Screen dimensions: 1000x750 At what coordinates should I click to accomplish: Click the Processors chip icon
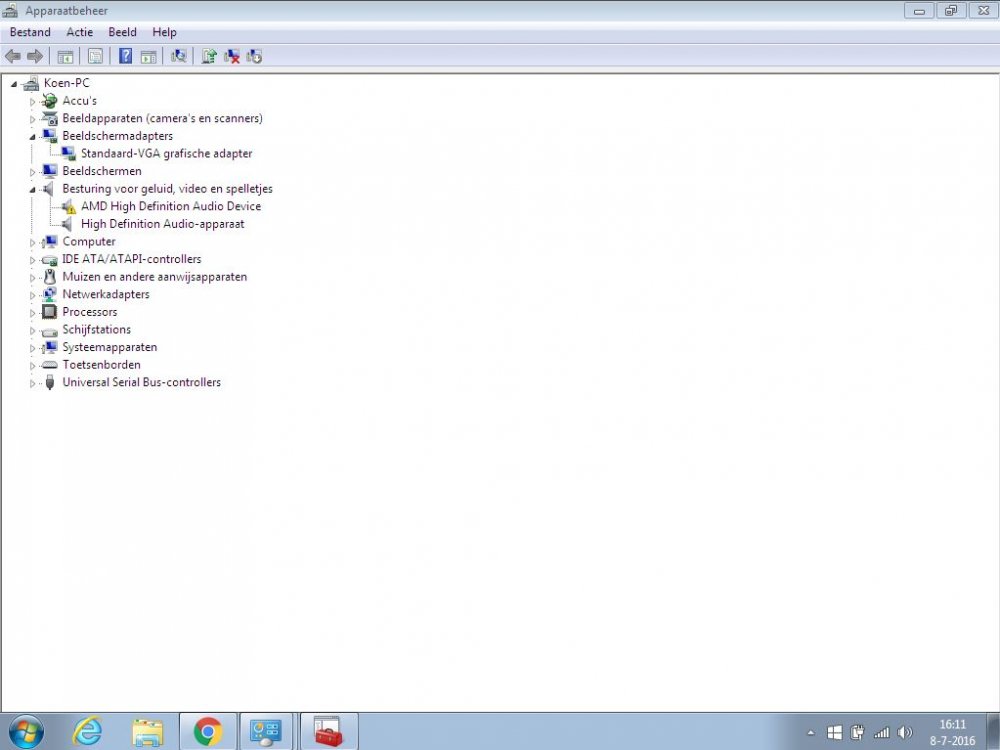[49, 312]
